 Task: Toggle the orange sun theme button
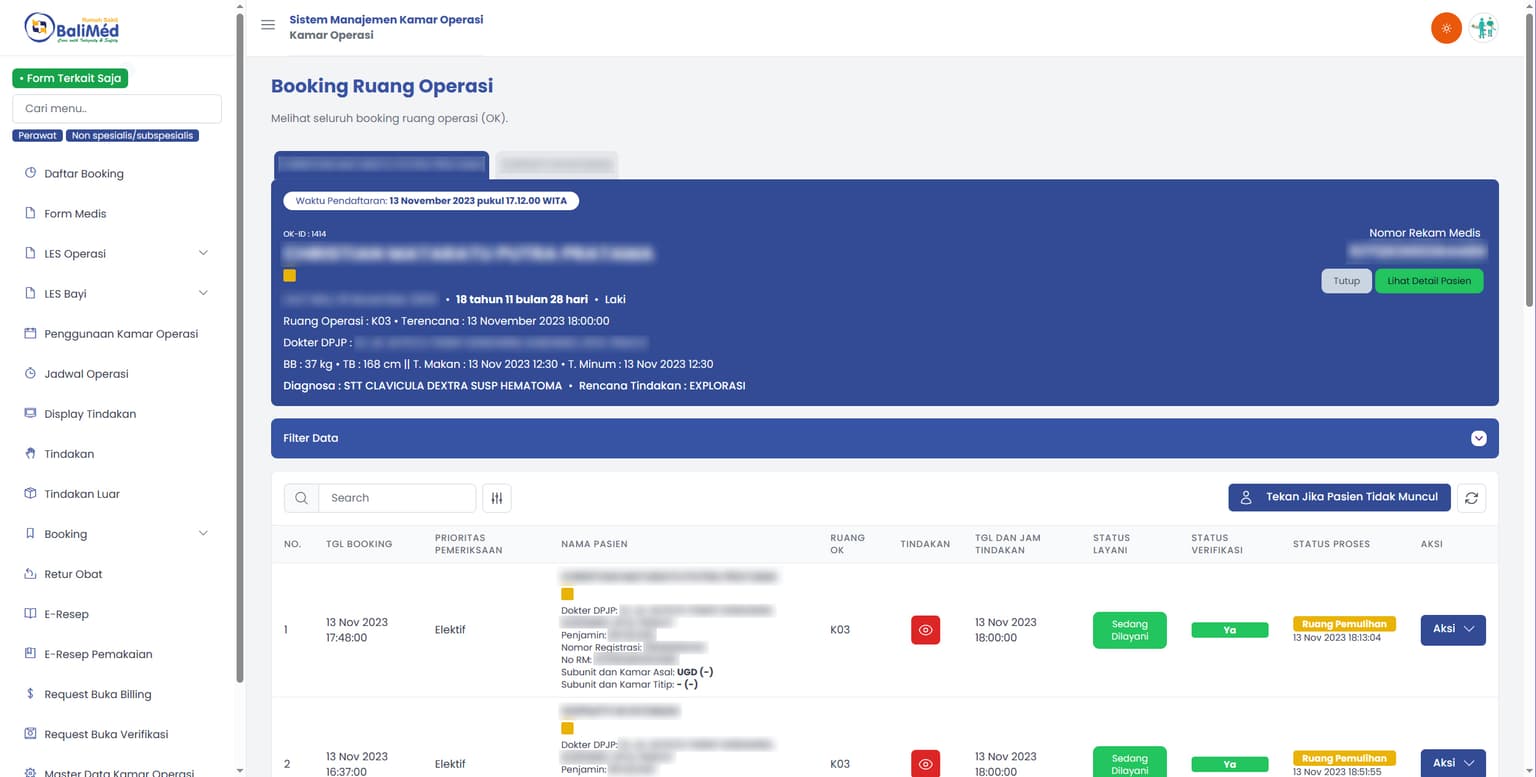(x=1446, y=28)
